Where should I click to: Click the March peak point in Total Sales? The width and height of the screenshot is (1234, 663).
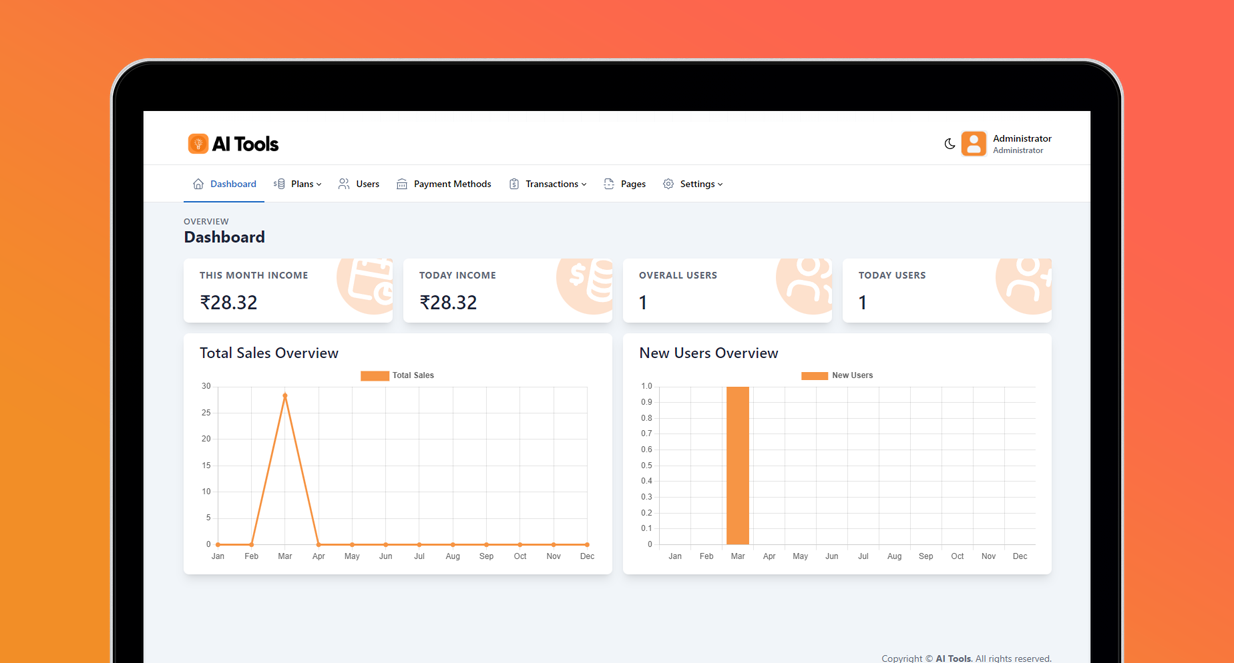click(285, 396)
